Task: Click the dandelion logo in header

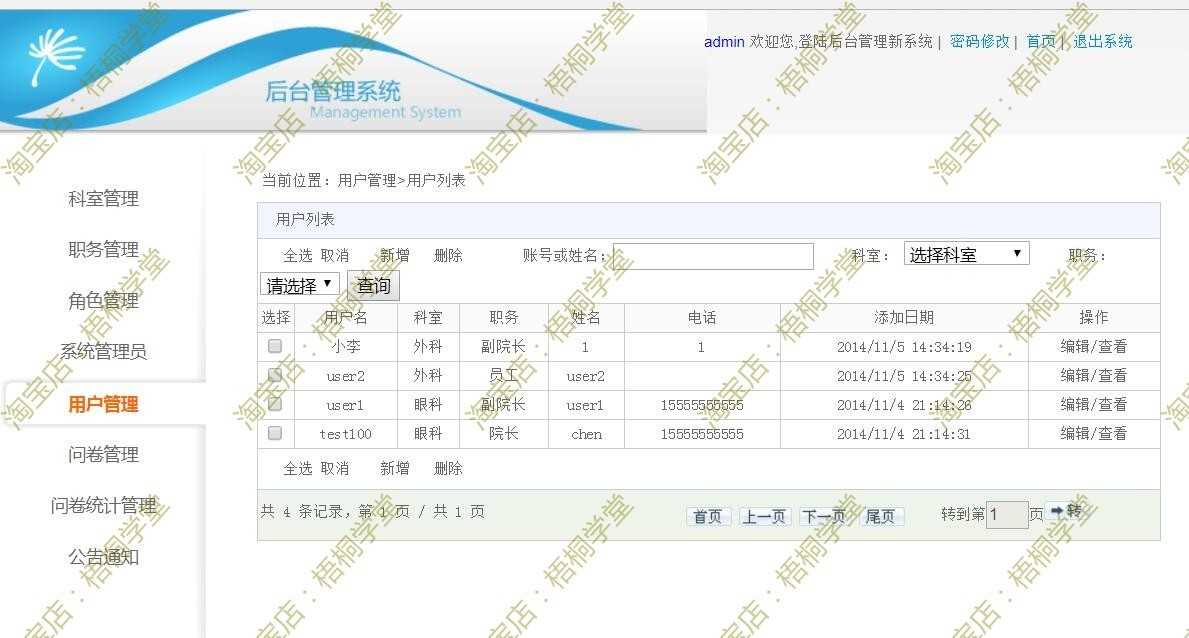Action: 55,55
